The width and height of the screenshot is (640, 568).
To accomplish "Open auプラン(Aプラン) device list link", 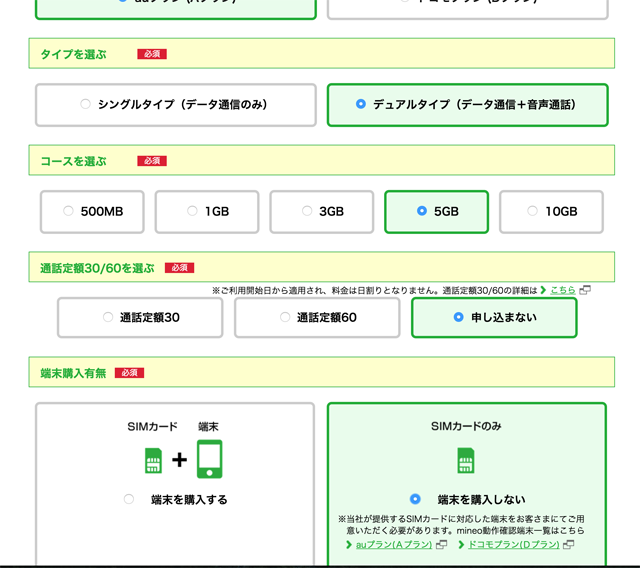I will click(393, 545).
